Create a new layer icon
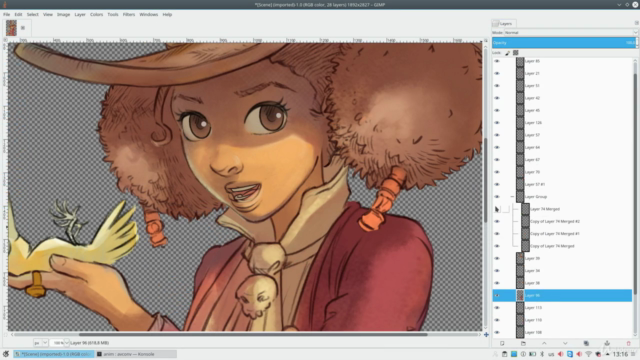The image size is (640, 360). coord(502,343)
